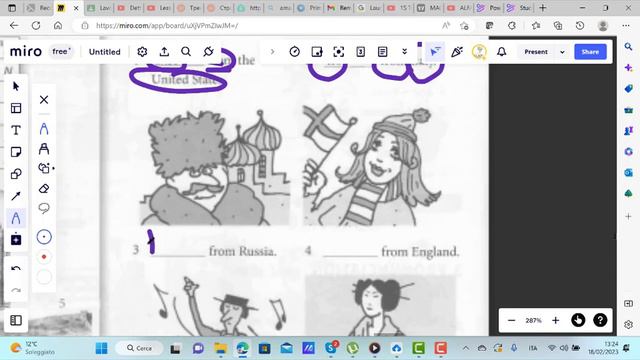The image size is (640, 360).
Task: Close the pen tool submenu
Action: pyautogui.click(x=44, y=100)
